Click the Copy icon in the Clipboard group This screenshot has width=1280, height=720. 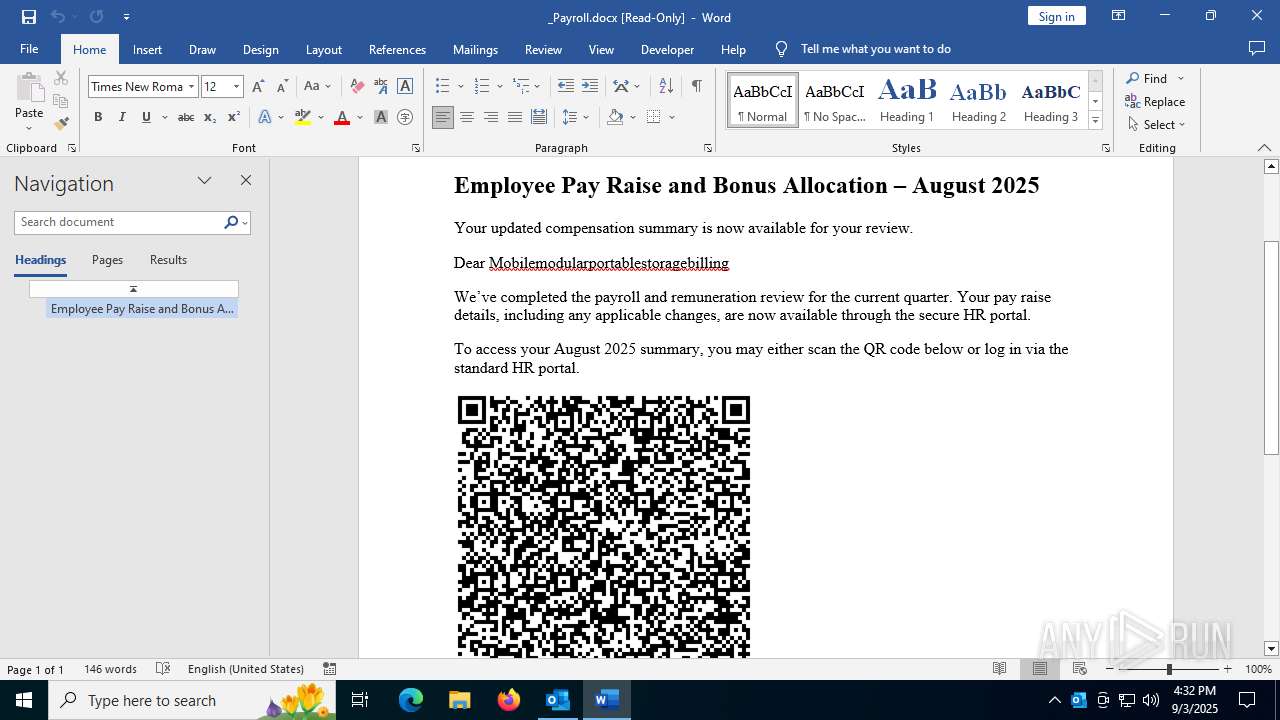(61, 101)
